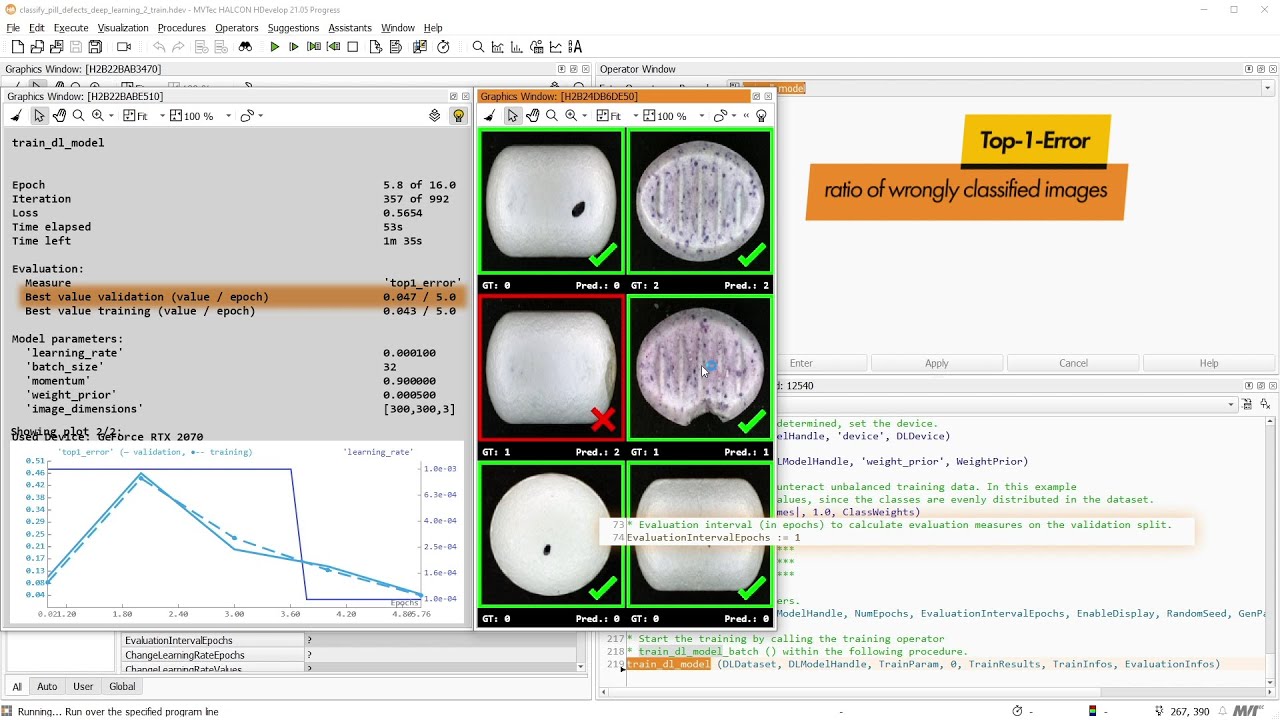The height and width of the screenshot is (720, 1280).
Task: Select the magnifier zoom tool in window H2B24DB6DE50
Action: [552, 116]
